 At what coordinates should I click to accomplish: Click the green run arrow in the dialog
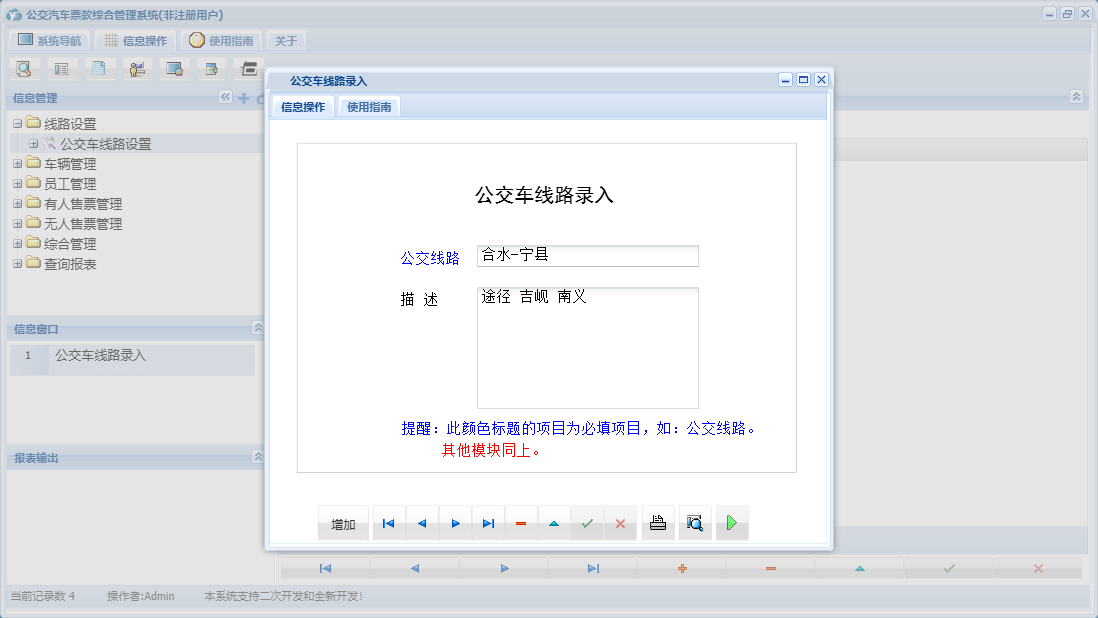[x=731, y=522]
